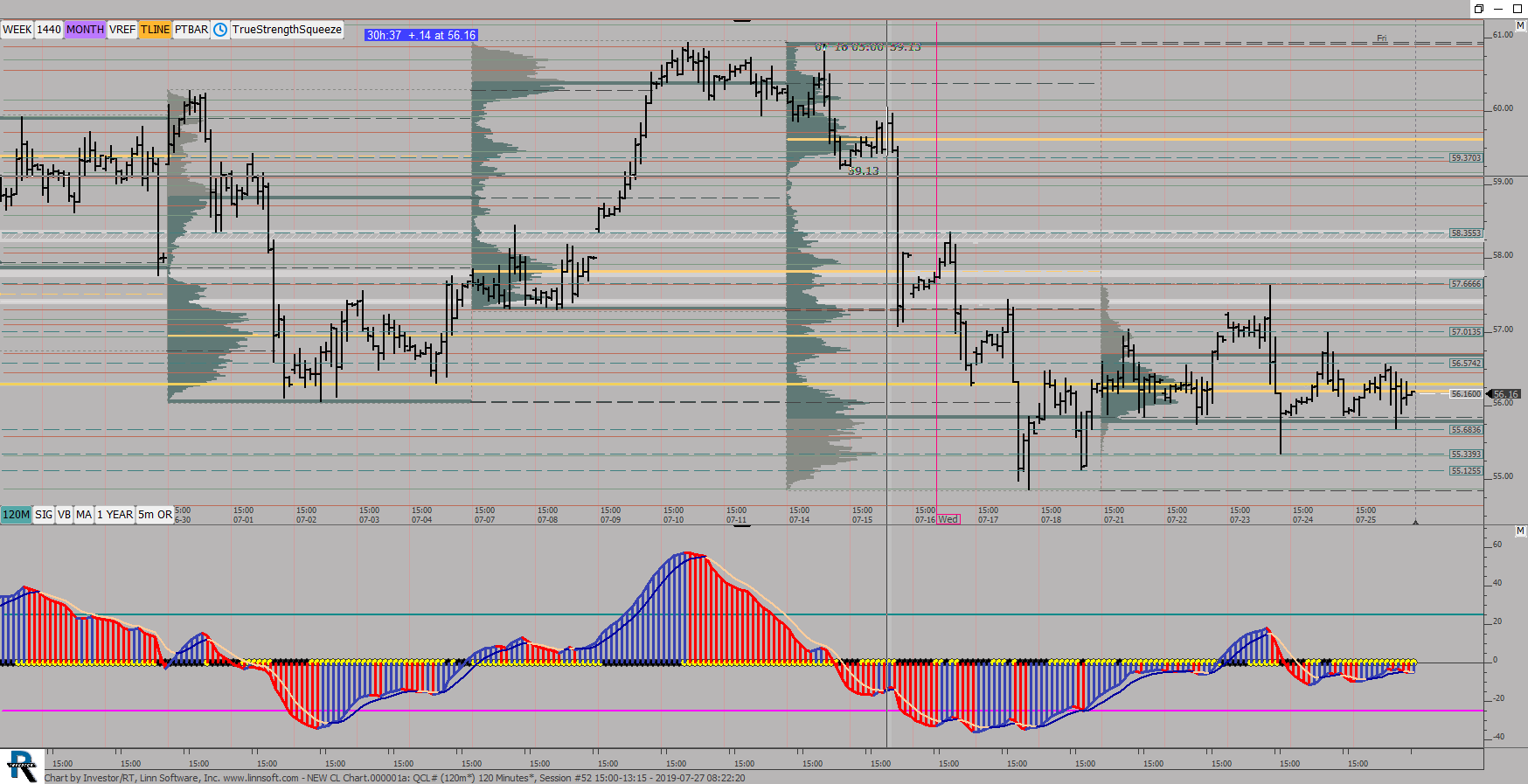Toggle the VREF button
The width and height of the screenshot is (1528, 784).
tap(122, 30)
